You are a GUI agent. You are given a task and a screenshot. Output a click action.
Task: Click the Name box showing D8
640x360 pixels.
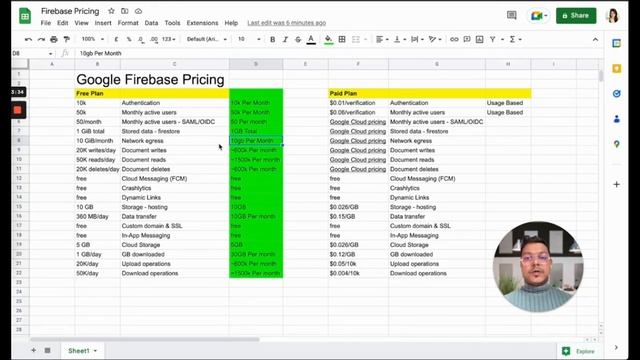pos(32,53)
